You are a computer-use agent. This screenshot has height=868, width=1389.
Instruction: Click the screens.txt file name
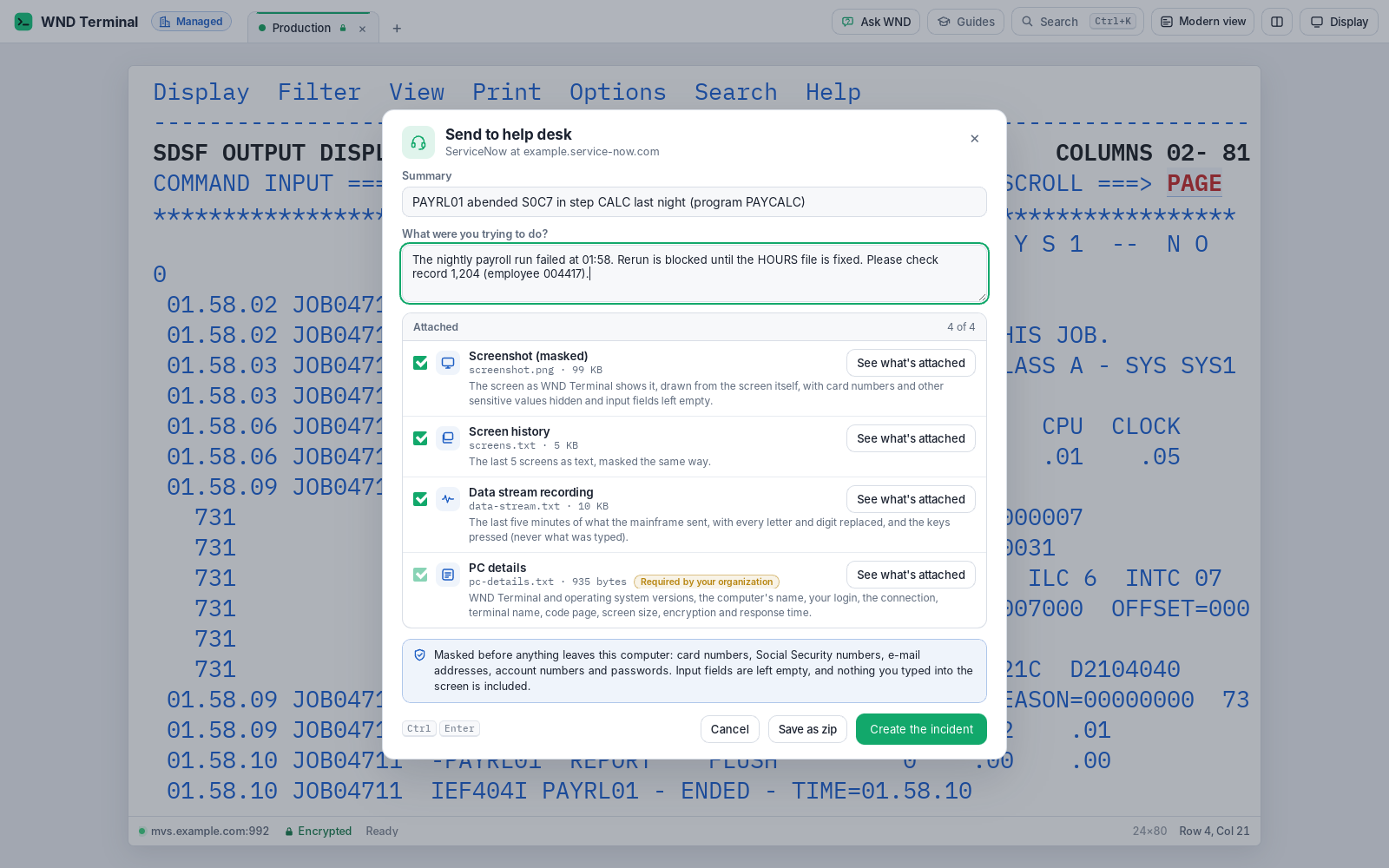(502, 445)
